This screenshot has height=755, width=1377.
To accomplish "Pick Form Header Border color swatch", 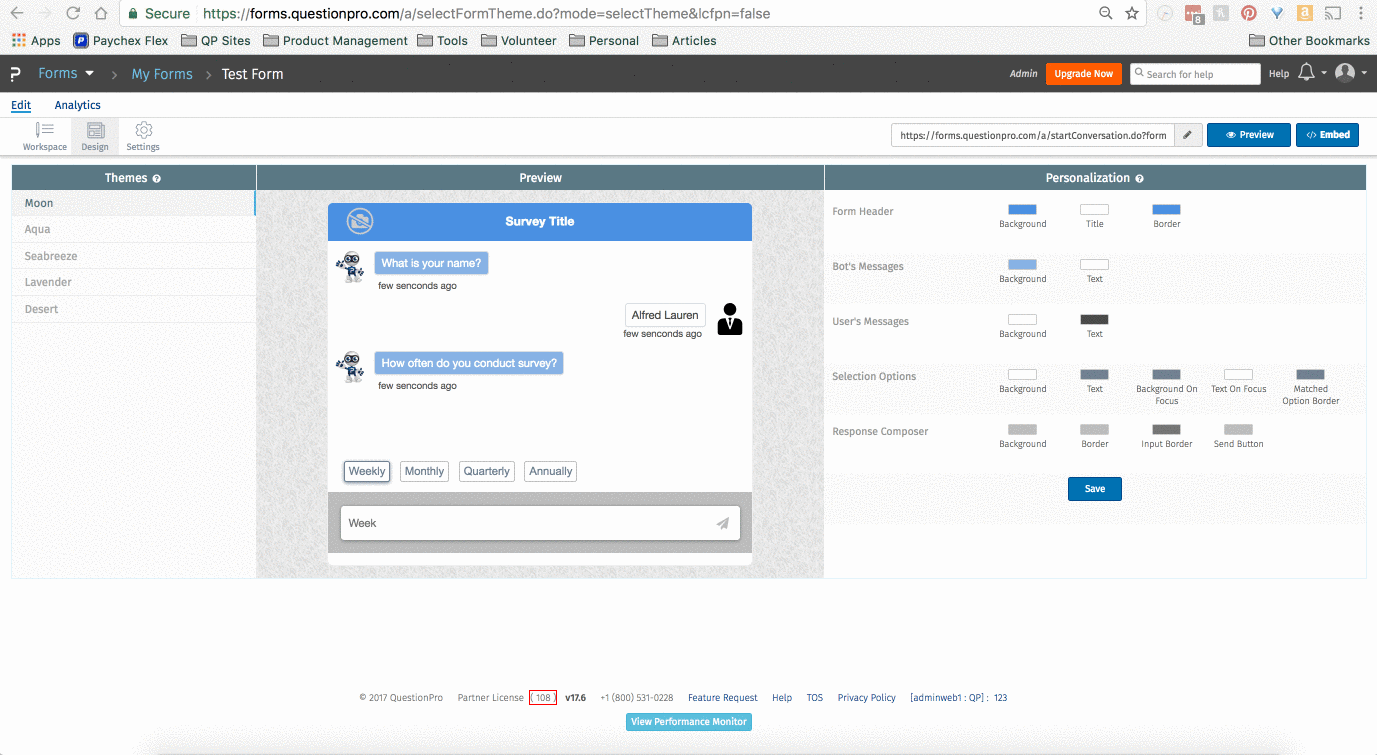I will point(1166,210).
